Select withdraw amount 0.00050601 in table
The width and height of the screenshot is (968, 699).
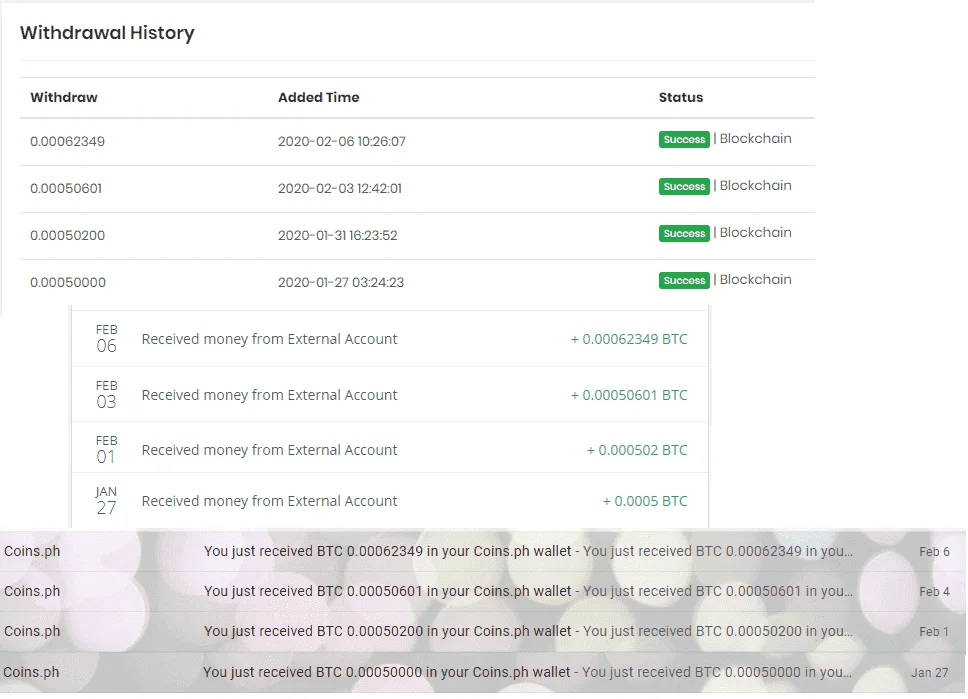click(66, 188)
